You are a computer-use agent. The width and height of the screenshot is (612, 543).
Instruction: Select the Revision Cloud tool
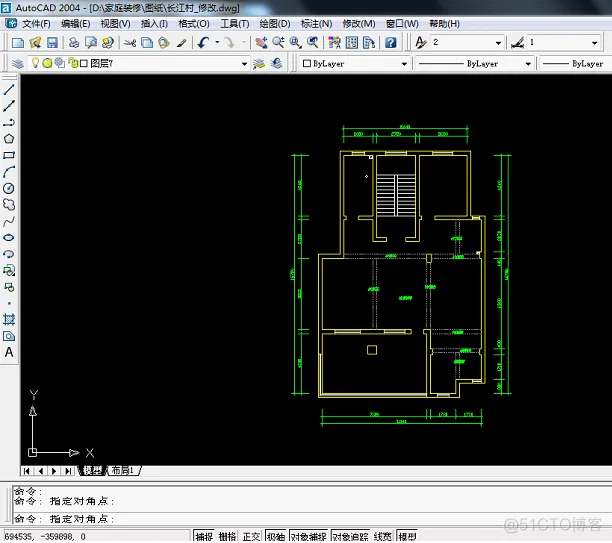(9, 205)
